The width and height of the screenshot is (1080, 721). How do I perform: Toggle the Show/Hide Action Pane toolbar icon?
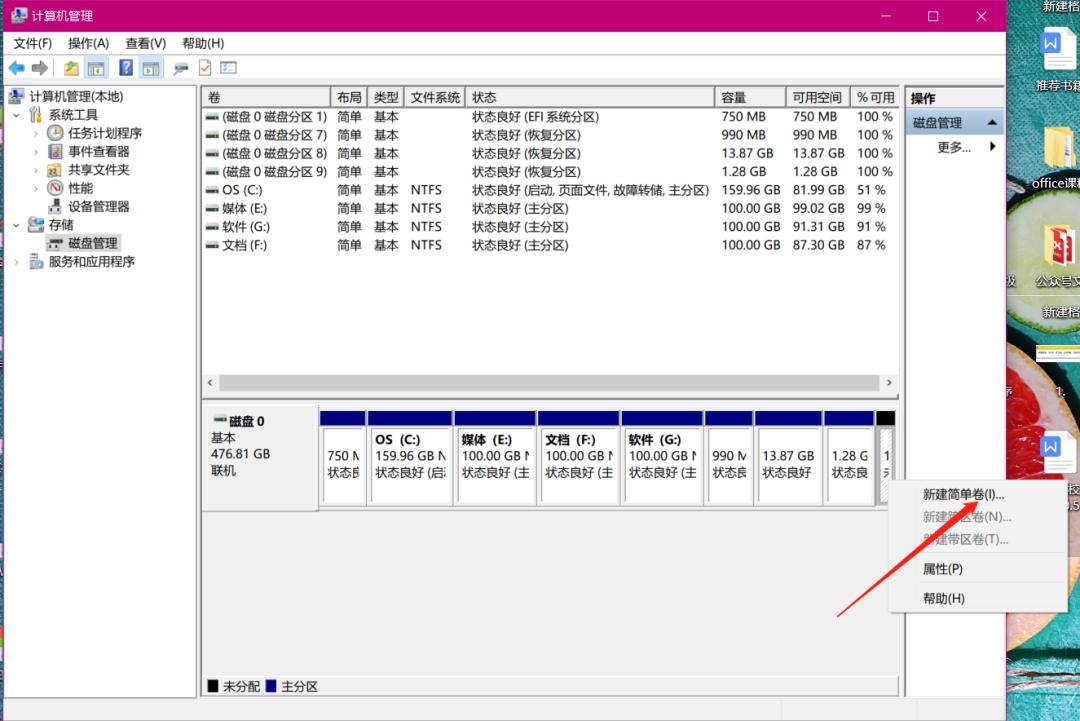[x=151, y=68]
